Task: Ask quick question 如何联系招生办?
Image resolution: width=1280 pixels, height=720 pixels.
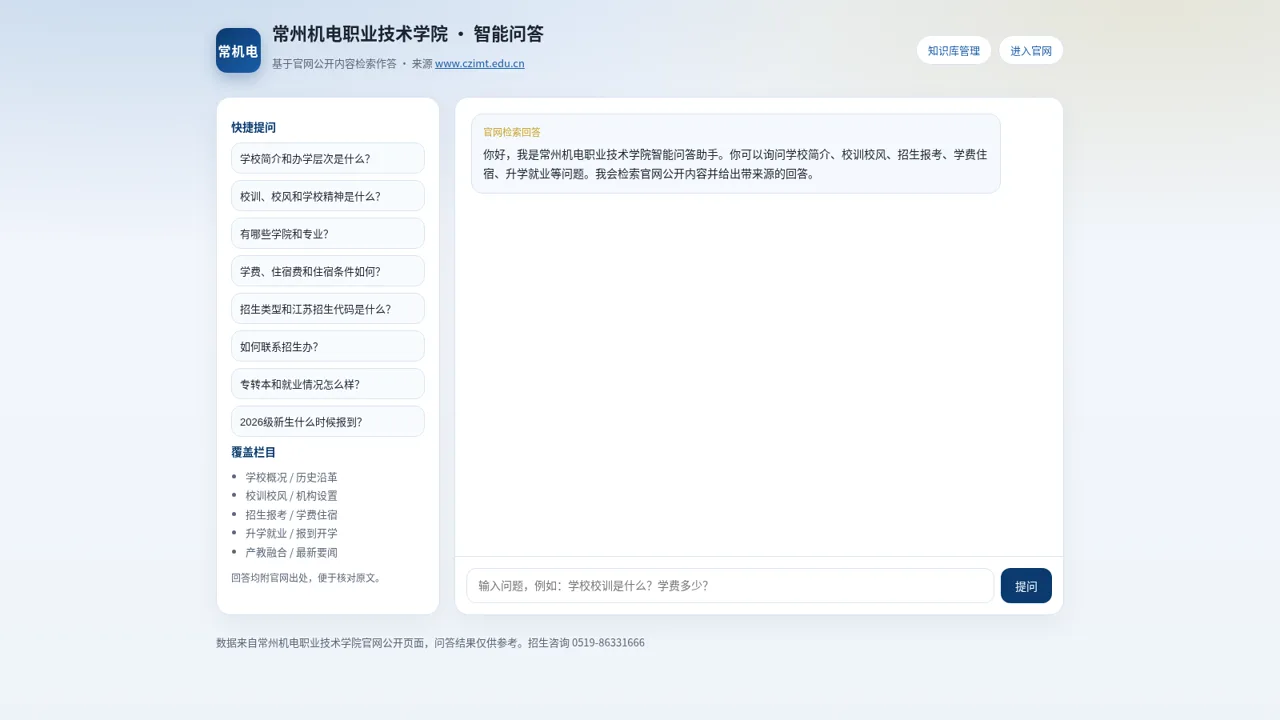Action: coord(328,346)
